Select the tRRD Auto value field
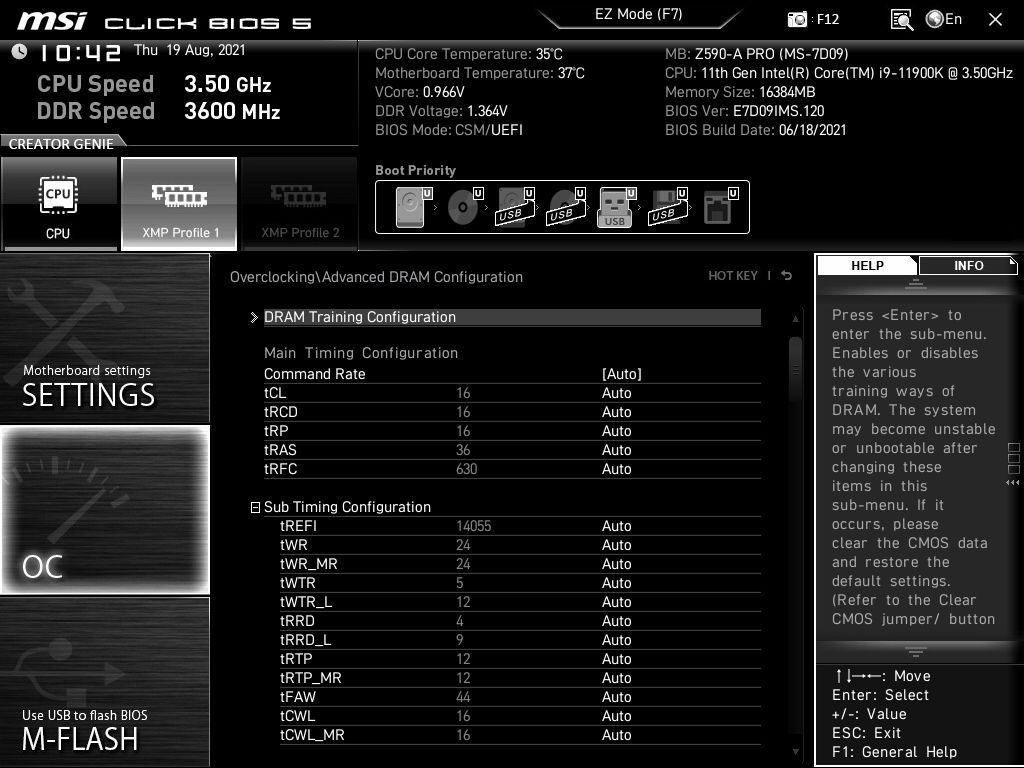The width and height of the screenshot is (1024, 768). tap(616, 621)
